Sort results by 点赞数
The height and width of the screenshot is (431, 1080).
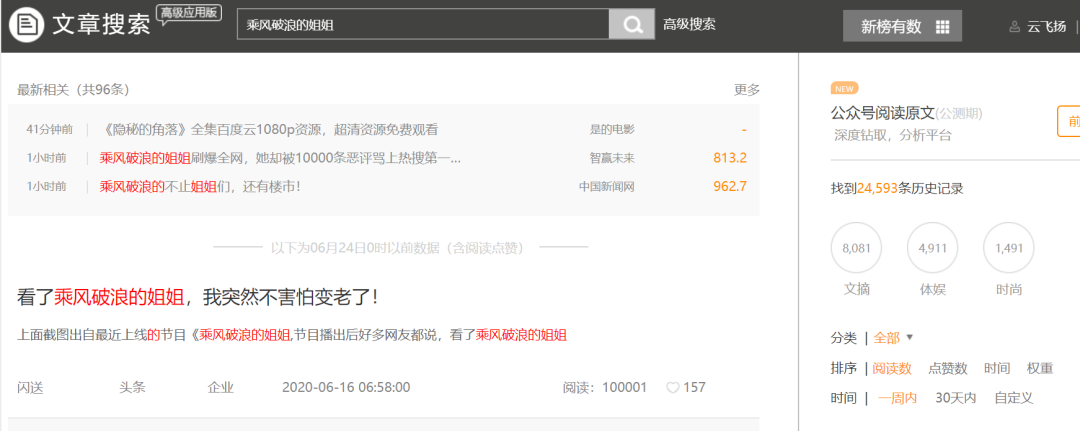click(948, 368)
